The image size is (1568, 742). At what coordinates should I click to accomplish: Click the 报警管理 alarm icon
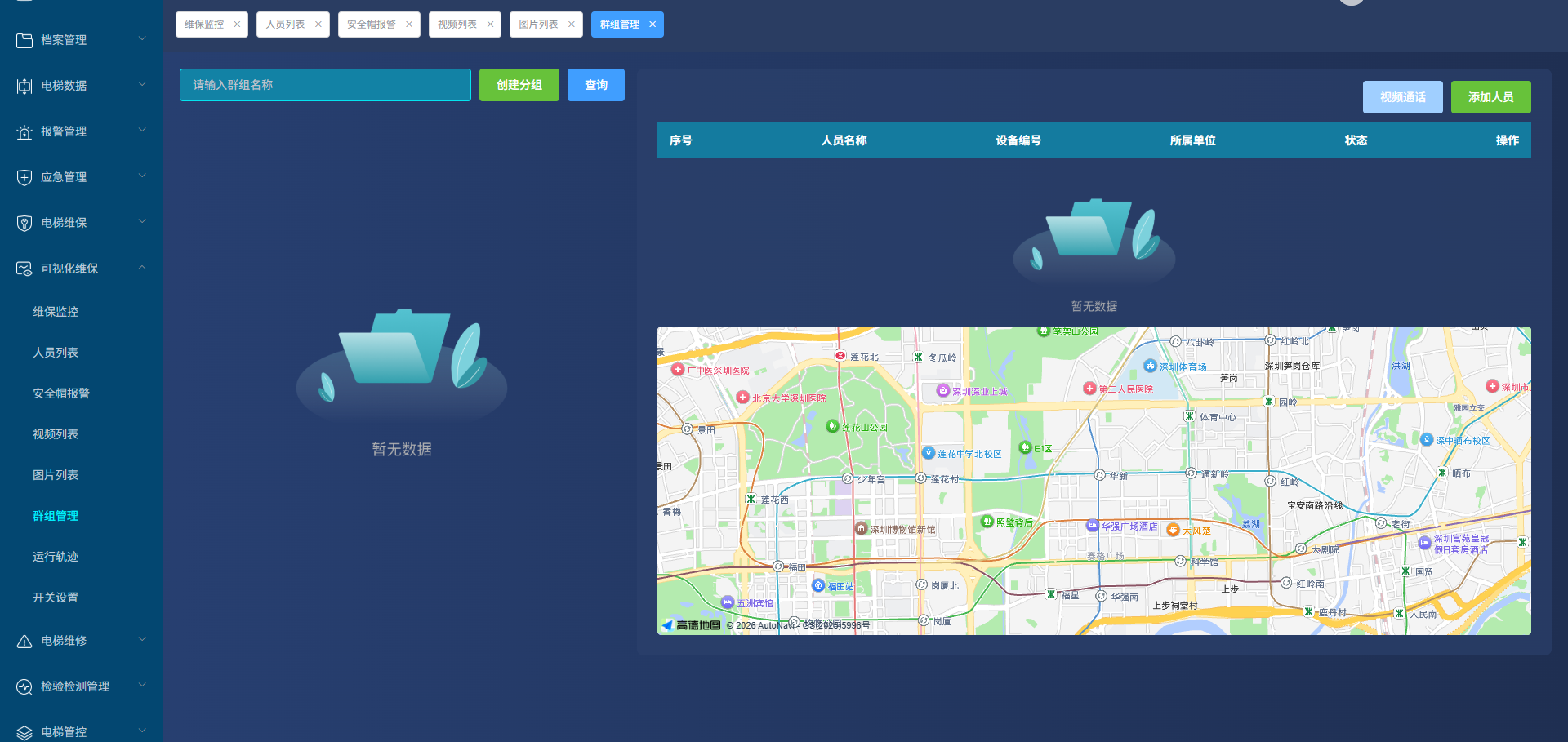click(x=24, y=131)
